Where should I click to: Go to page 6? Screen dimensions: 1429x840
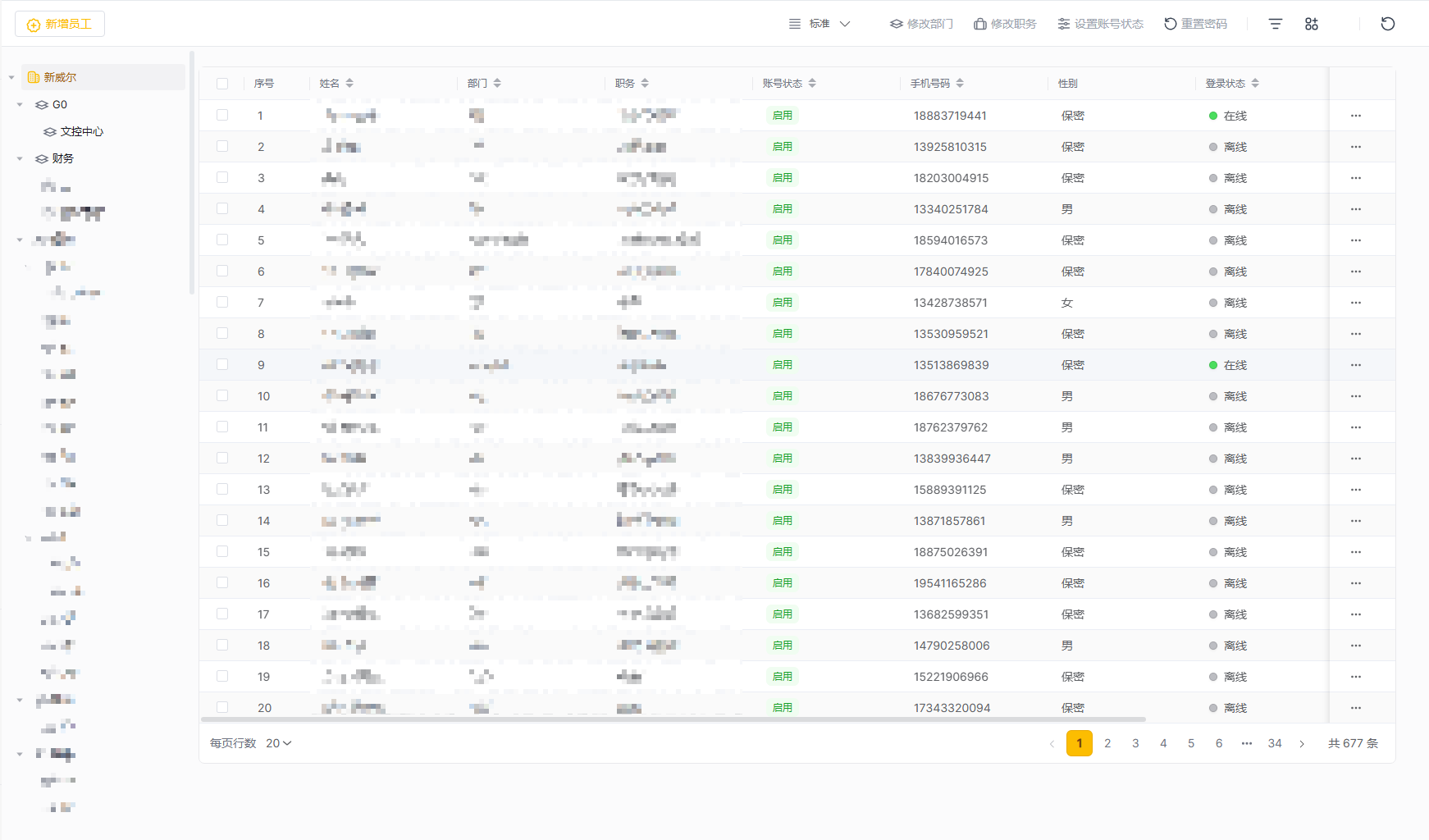[1219, 743]
